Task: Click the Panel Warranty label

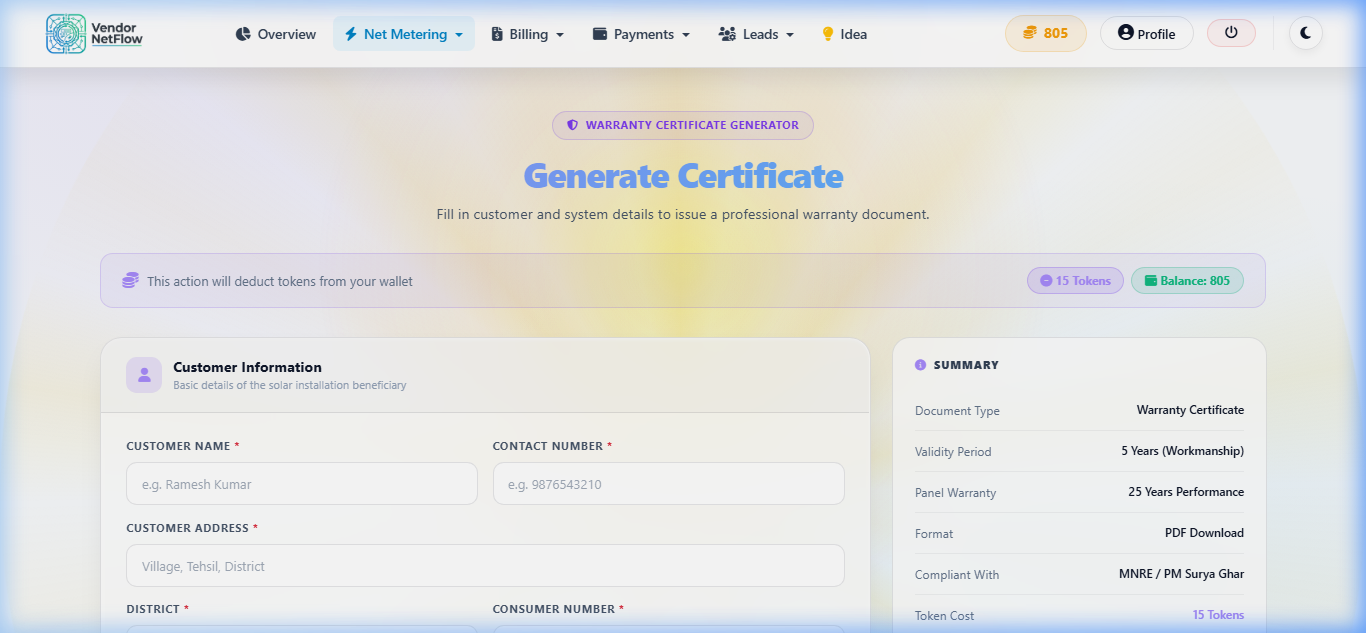Action: tap(955, 493)
